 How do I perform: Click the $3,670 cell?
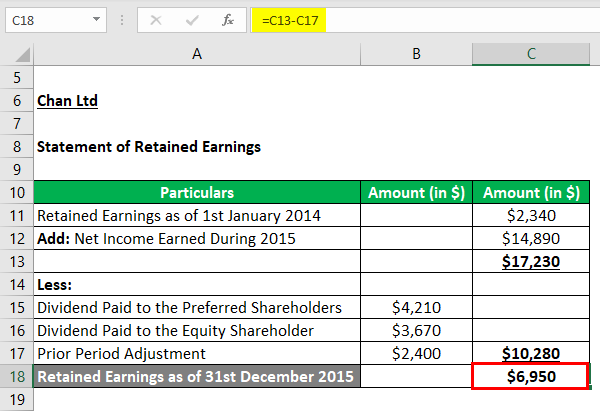416,330
